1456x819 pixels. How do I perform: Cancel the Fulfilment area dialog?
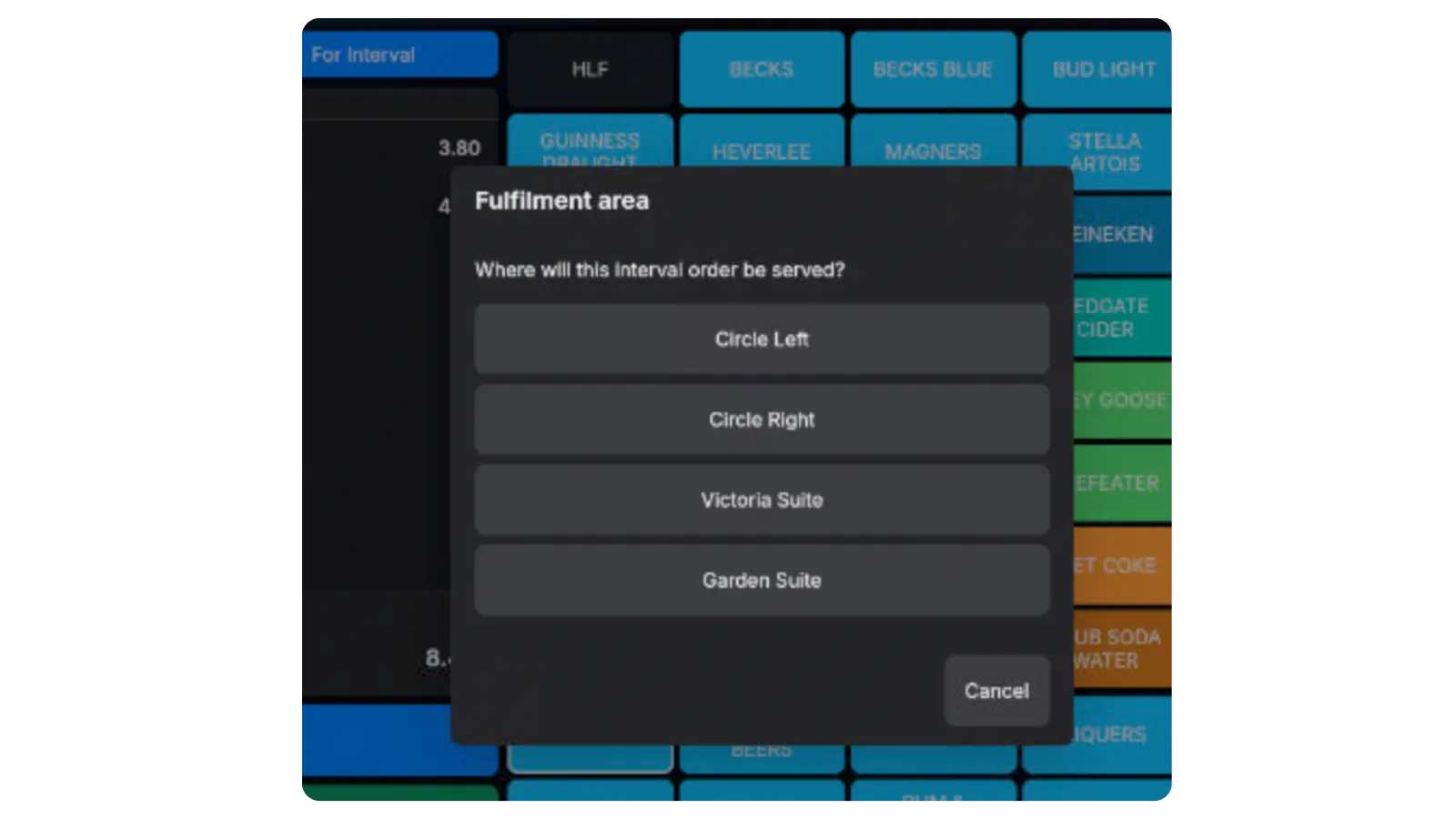996,691
